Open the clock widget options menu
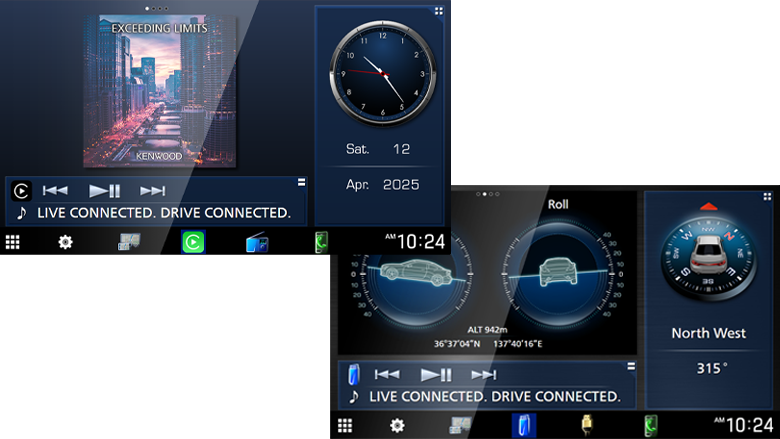This screenshot has height=439, width=780. tap(438, 11)
